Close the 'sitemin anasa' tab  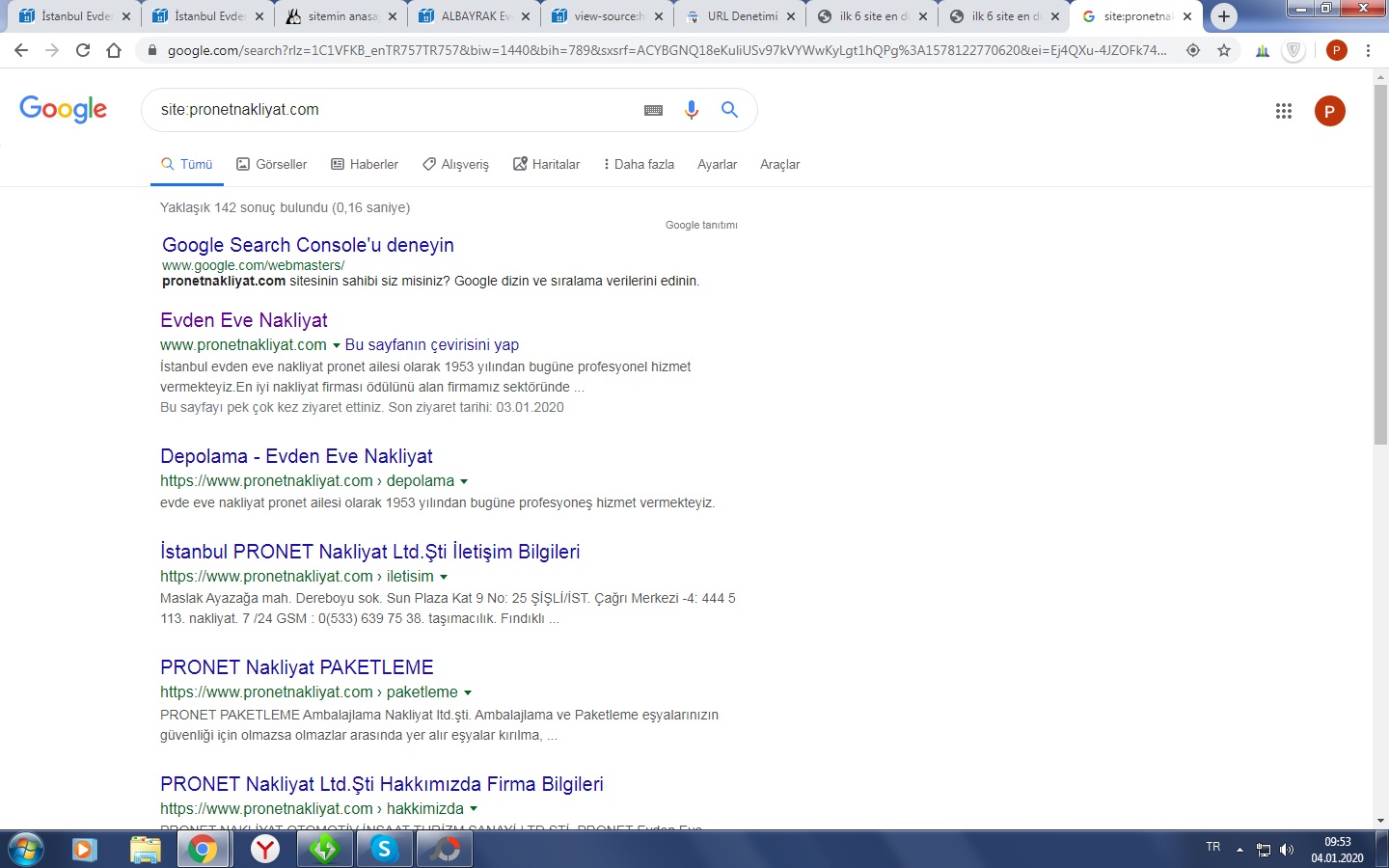[x=393, y=16]
